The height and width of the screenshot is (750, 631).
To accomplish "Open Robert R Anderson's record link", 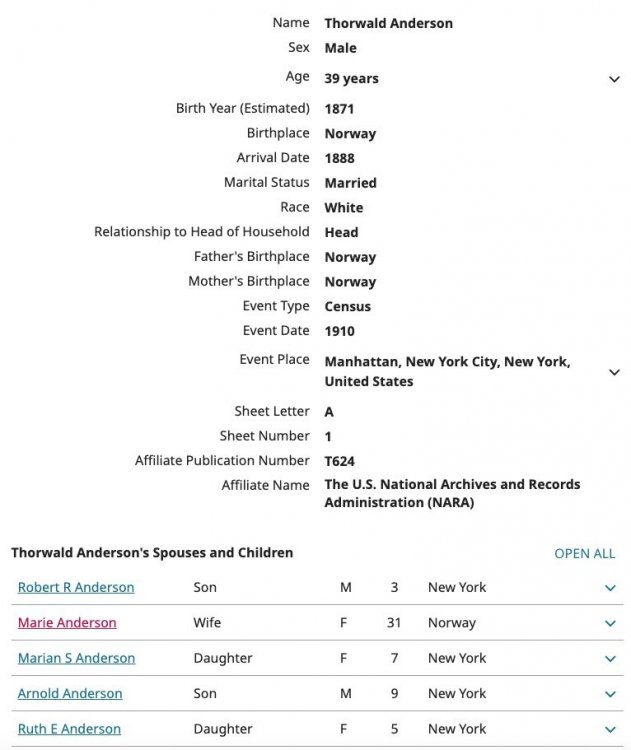I will click(x=76, y=587).
